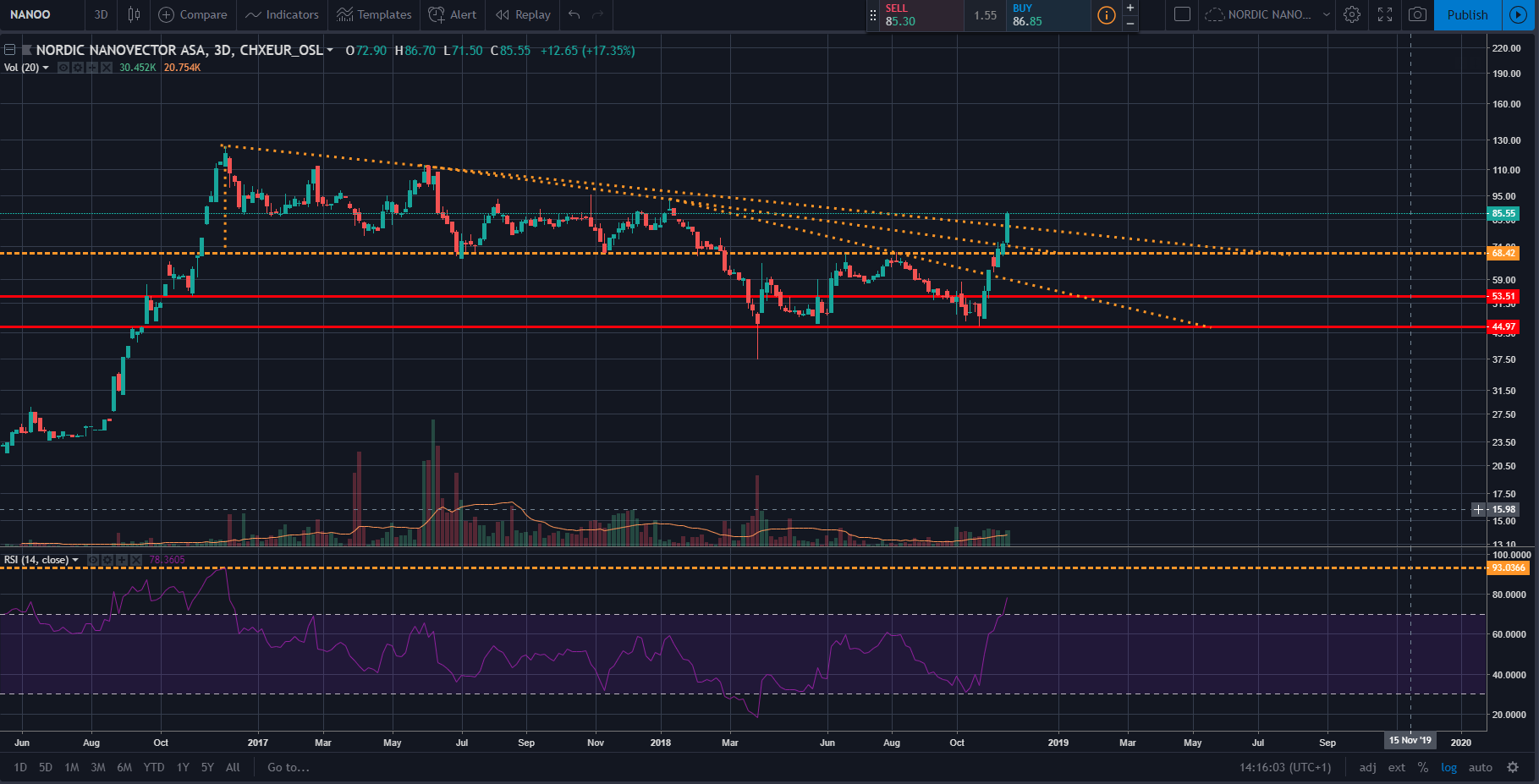This screenshot has height=784, width=1539.
Task: Undo the last chart action
Action: click(x=574, y=14)
